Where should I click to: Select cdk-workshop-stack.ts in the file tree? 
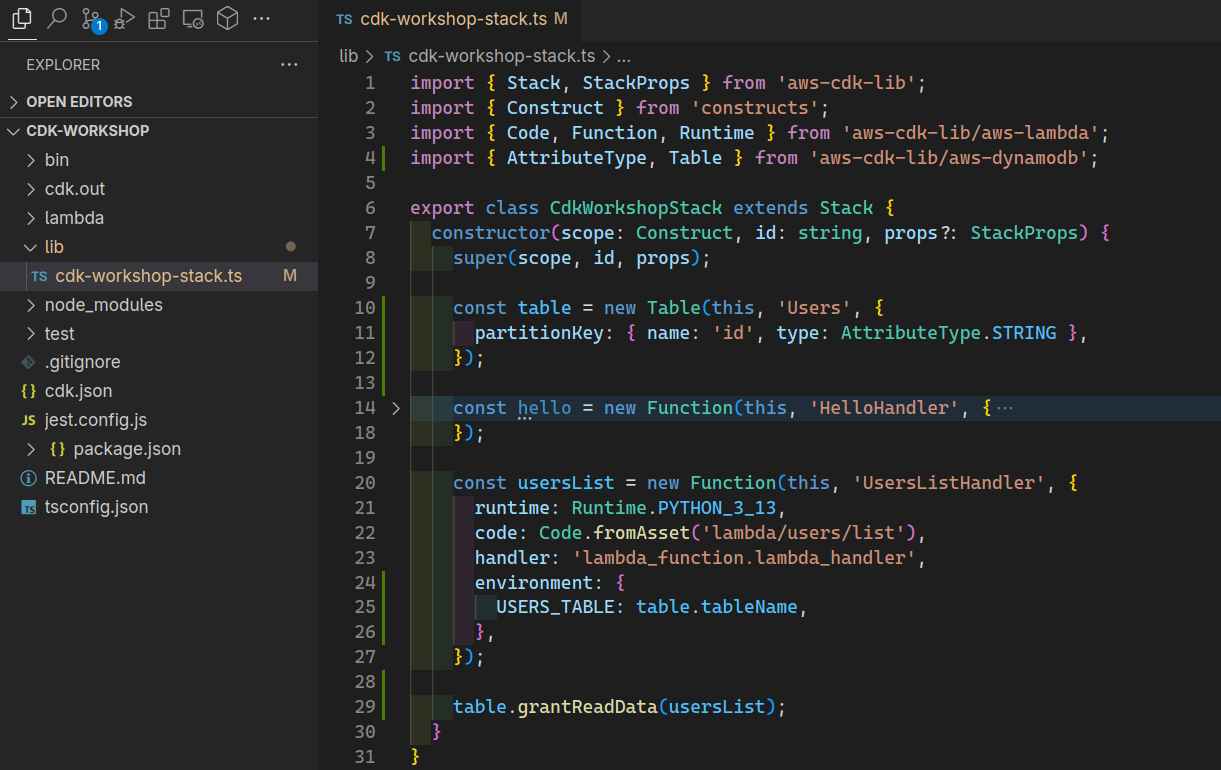[159, 276]
